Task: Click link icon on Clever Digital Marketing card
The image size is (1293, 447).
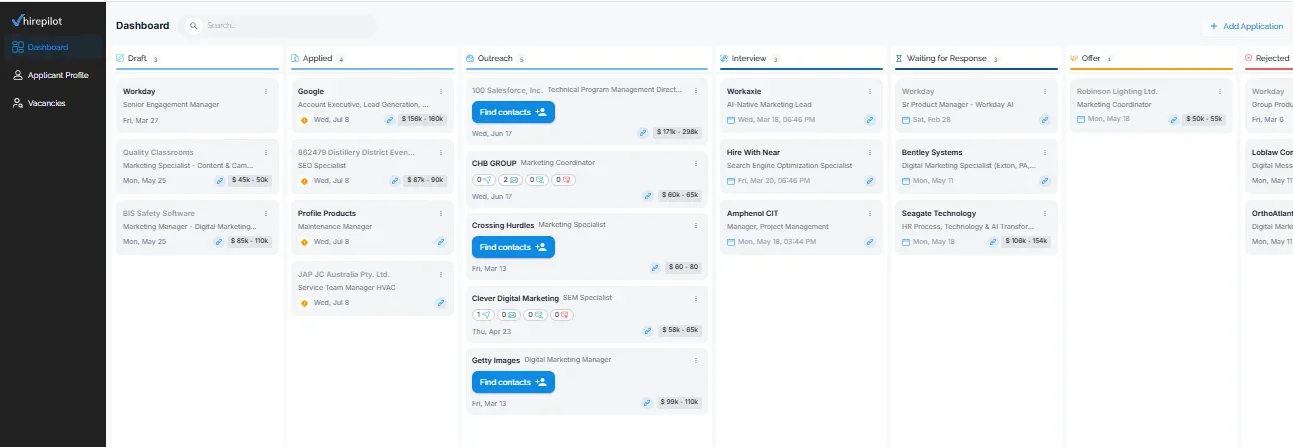Action: coord(646,330)
